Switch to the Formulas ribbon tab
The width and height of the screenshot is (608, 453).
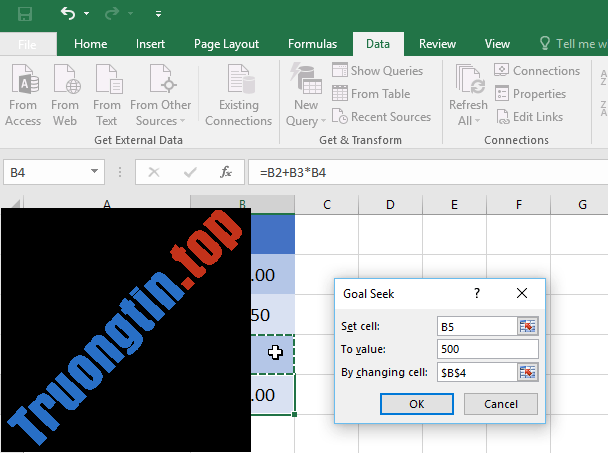[313, 44]
